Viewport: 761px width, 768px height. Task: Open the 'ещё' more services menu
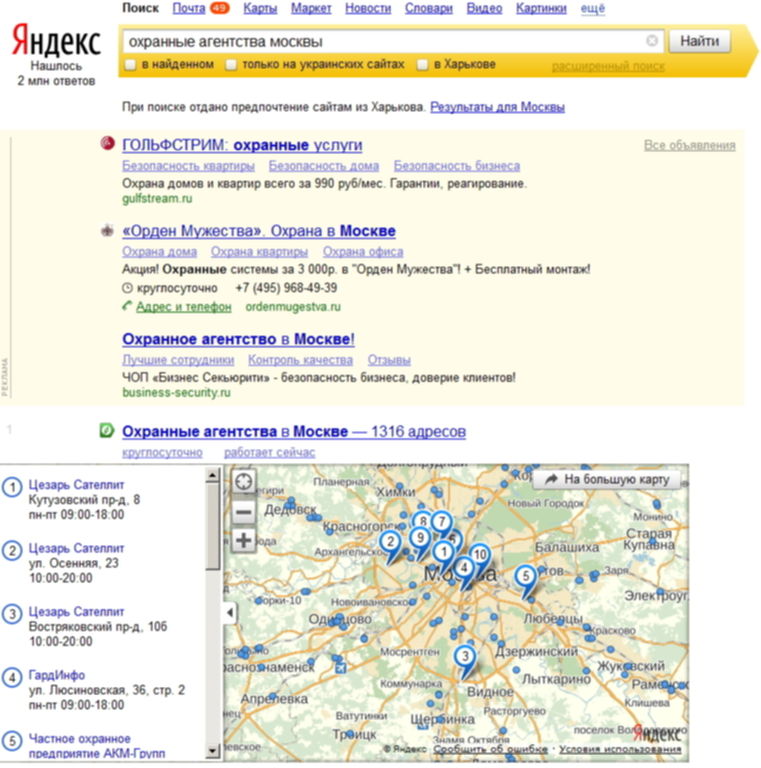(x=593, y=8)
